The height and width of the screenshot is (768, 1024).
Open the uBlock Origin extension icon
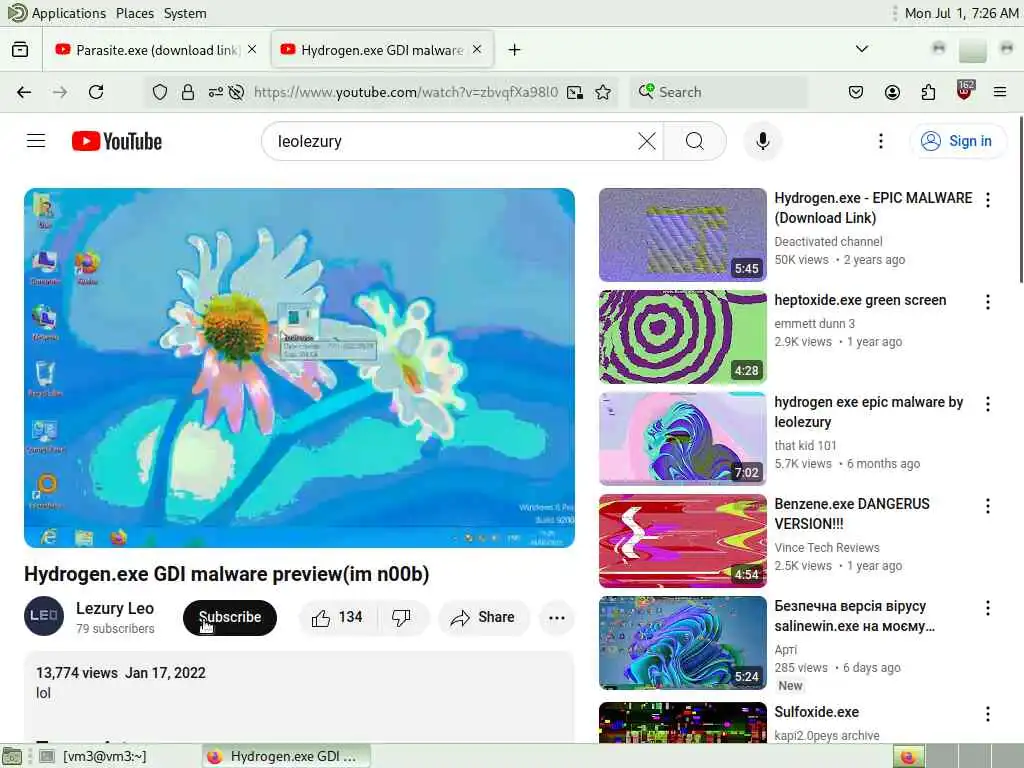(x=965, y=91)
